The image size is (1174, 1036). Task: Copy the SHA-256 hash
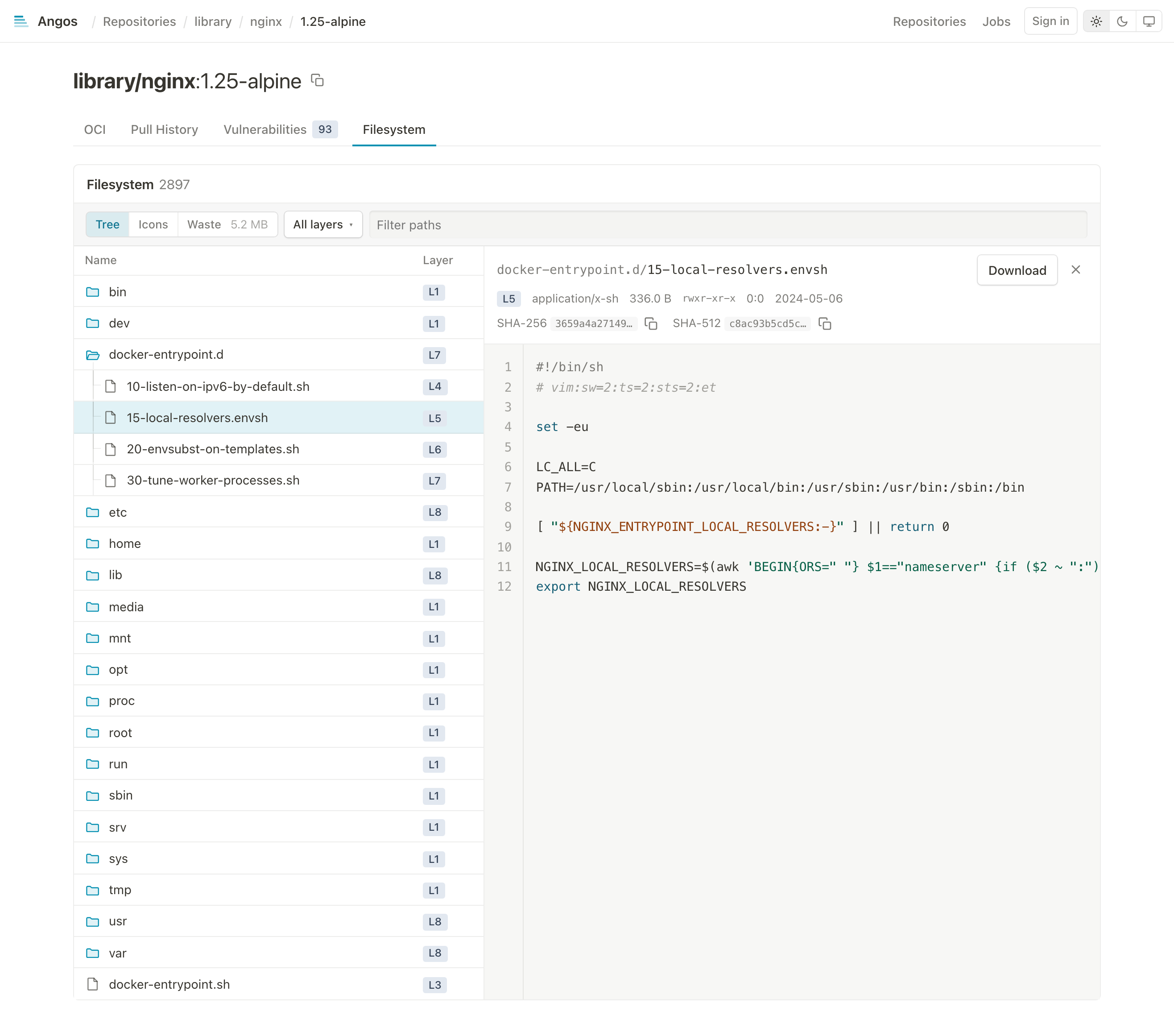click(x=651, y=323)
